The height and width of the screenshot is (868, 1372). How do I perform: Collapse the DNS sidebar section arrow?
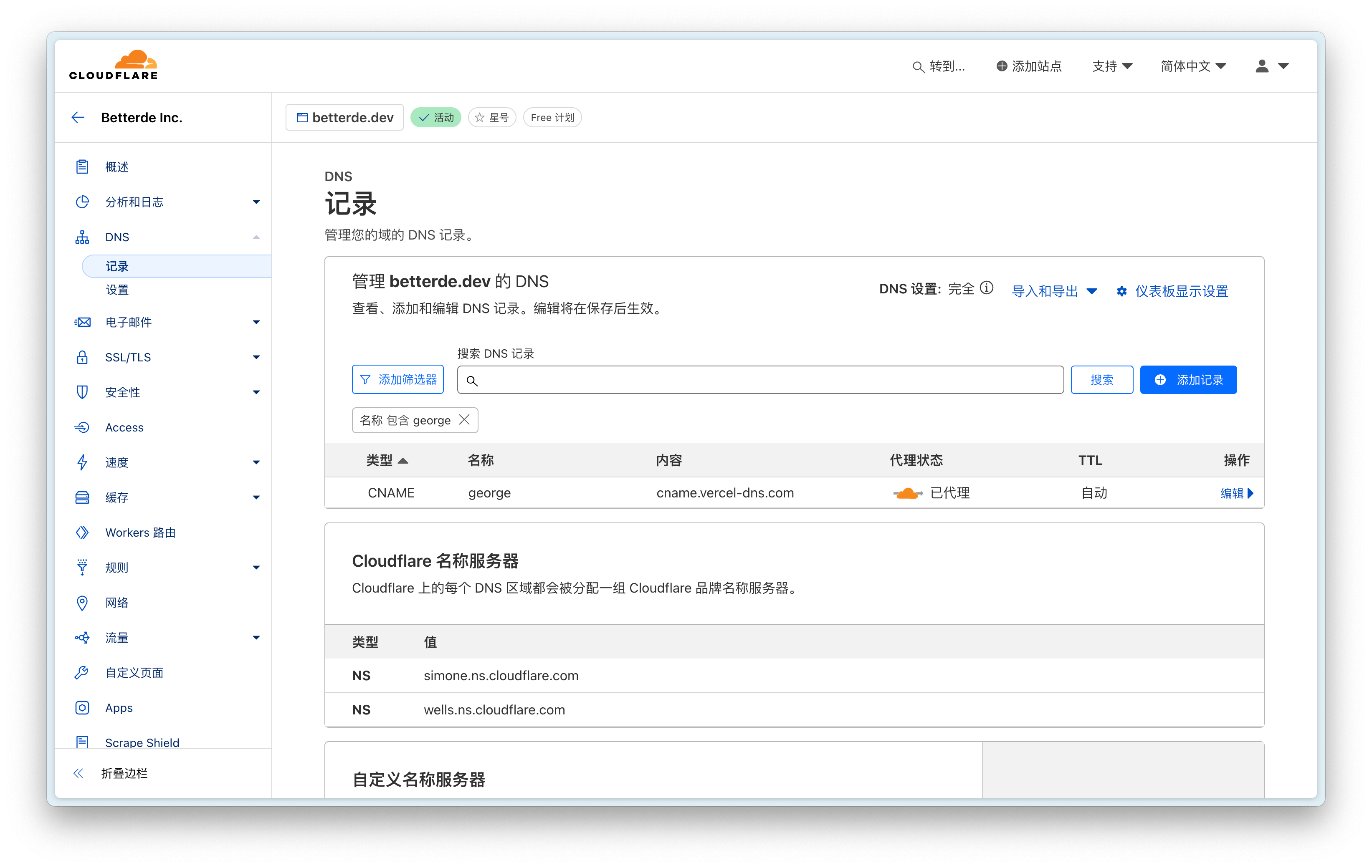click(x=256, y=237)
